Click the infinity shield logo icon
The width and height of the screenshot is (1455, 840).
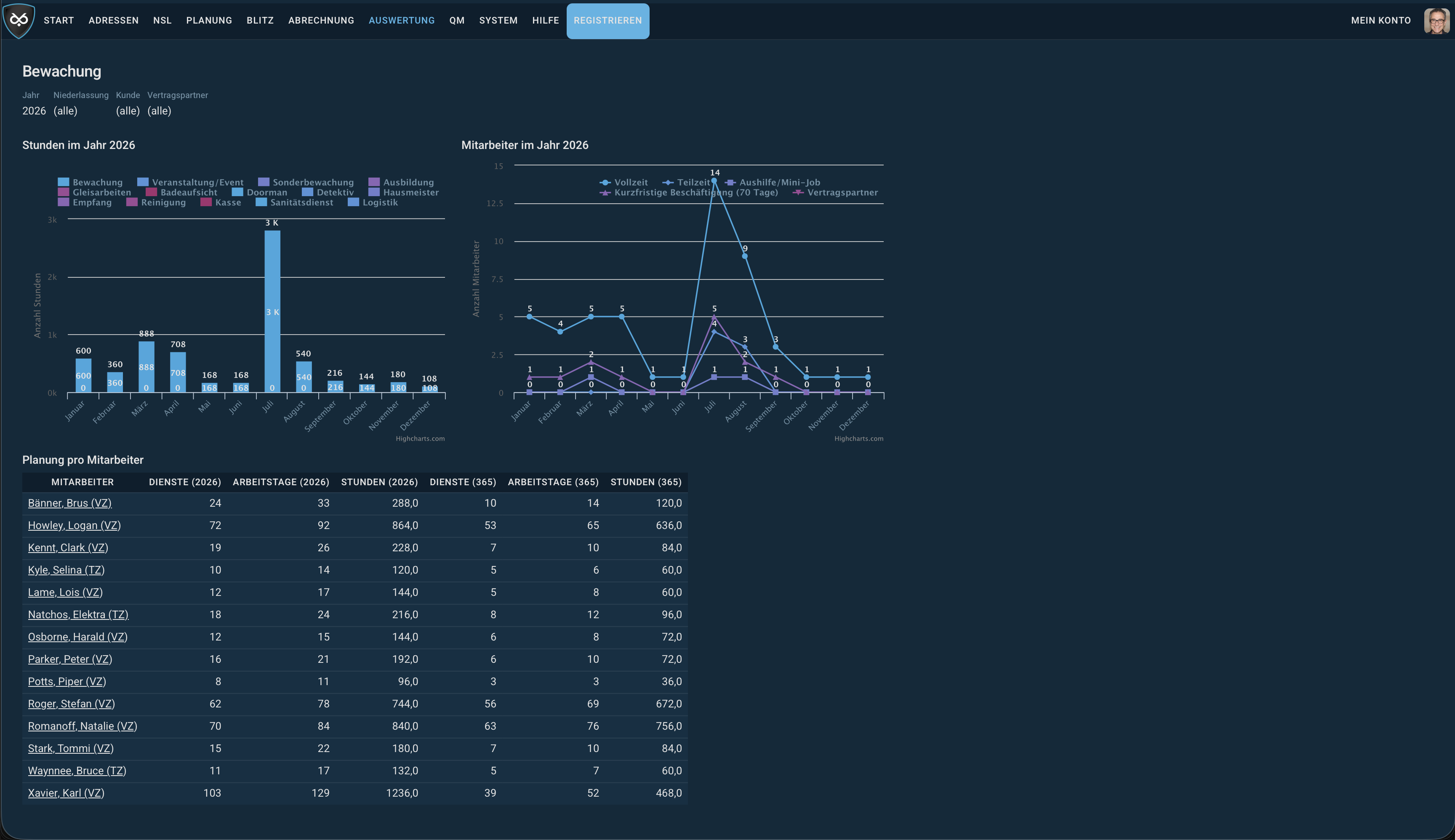[19, 20]
